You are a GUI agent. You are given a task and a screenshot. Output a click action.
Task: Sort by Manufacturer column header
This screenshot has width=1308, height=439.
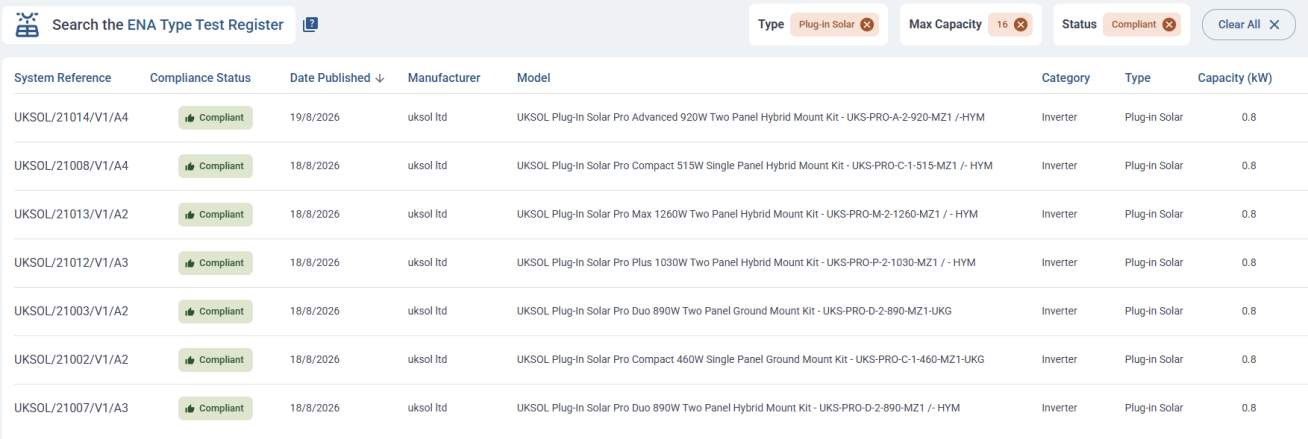[x=444, y=78]
